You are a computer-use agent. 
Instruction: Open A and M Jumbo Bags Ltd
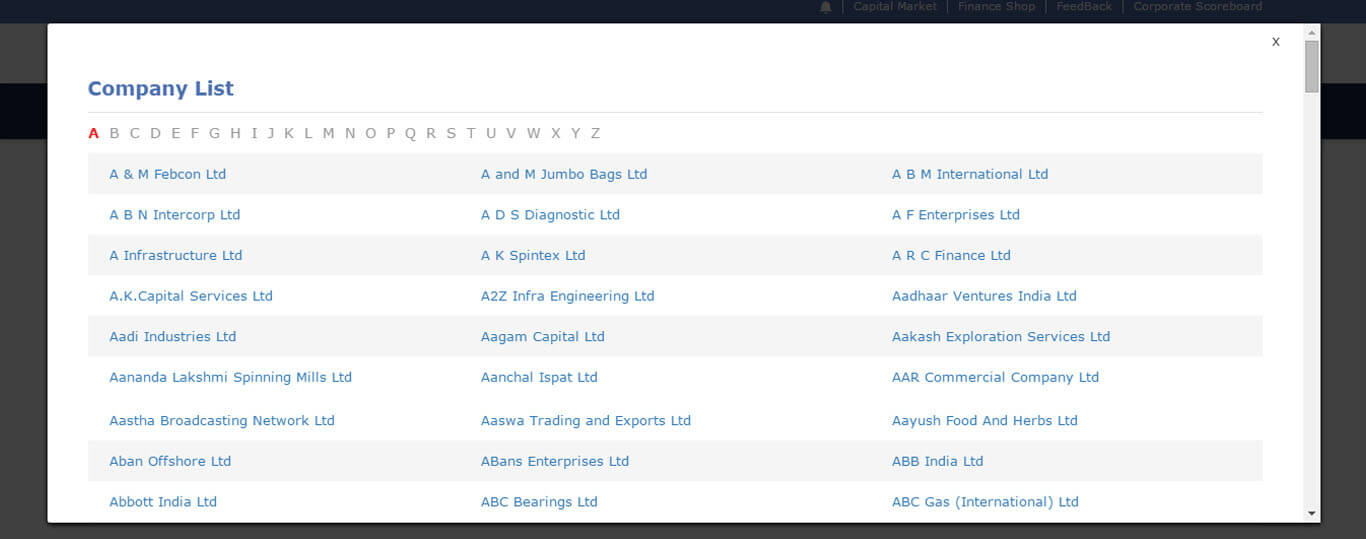click(564, 174)
